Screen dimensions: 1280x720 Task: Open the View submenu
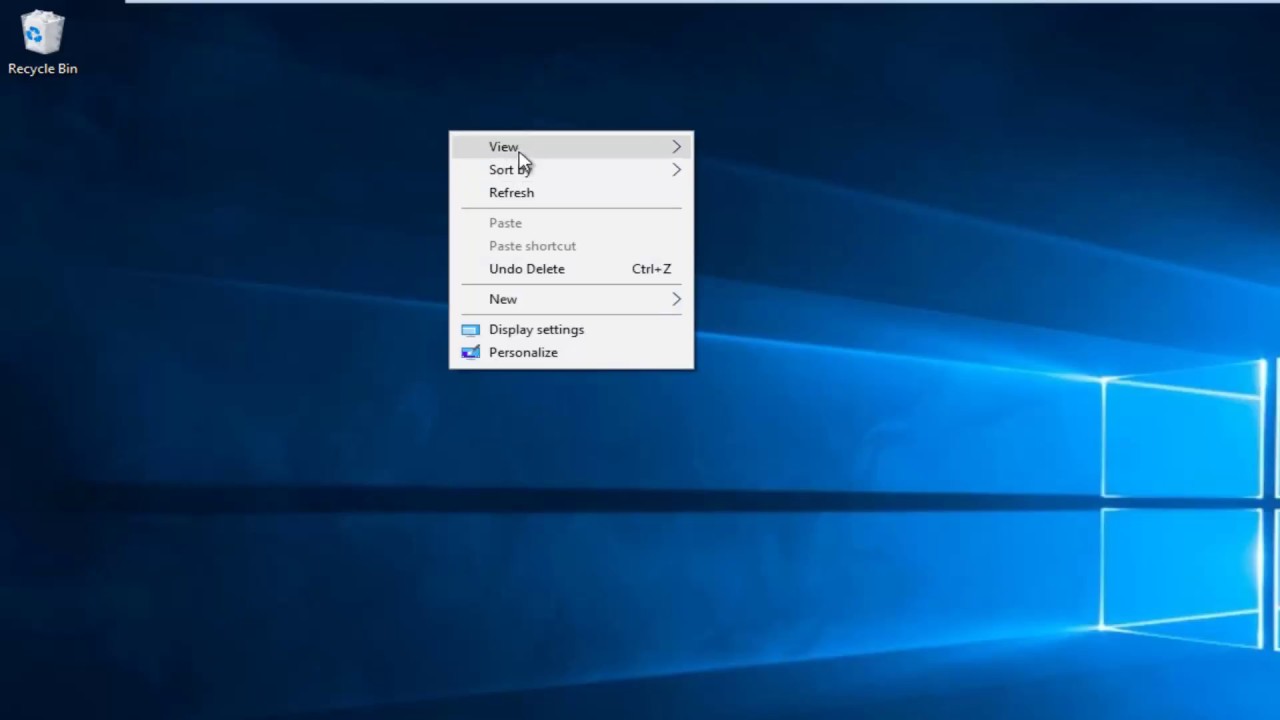pyautogui.click(x=571, y=147)
